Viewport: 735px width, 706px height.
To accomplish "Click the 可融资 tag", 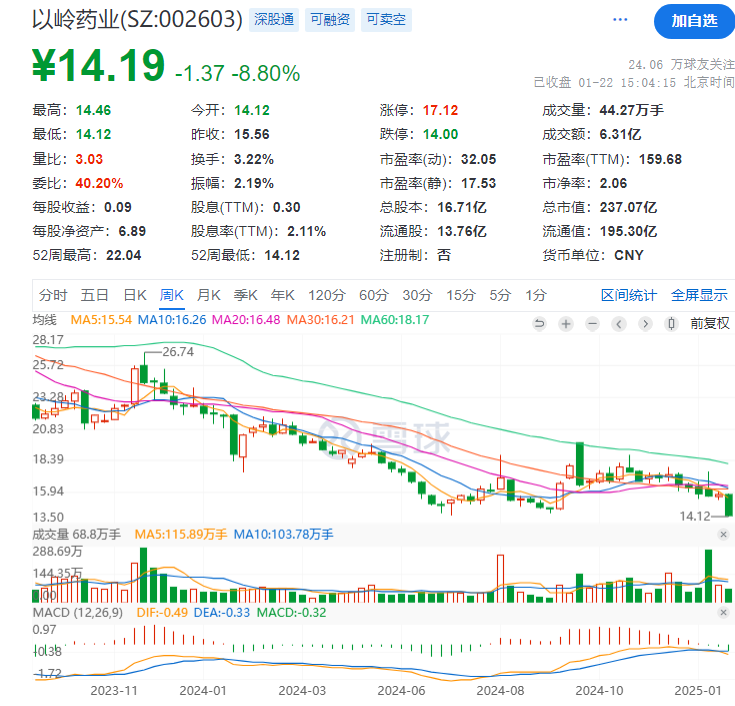I will 330,20.
